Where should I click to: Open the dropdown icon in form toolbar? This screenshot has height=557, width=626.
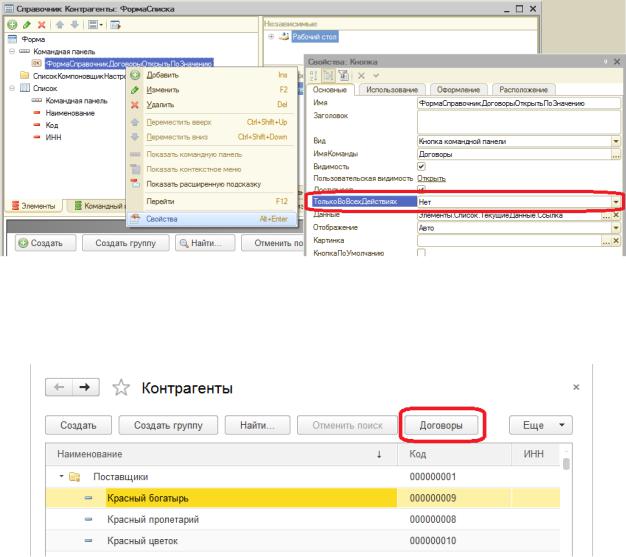tap(95, 25)
